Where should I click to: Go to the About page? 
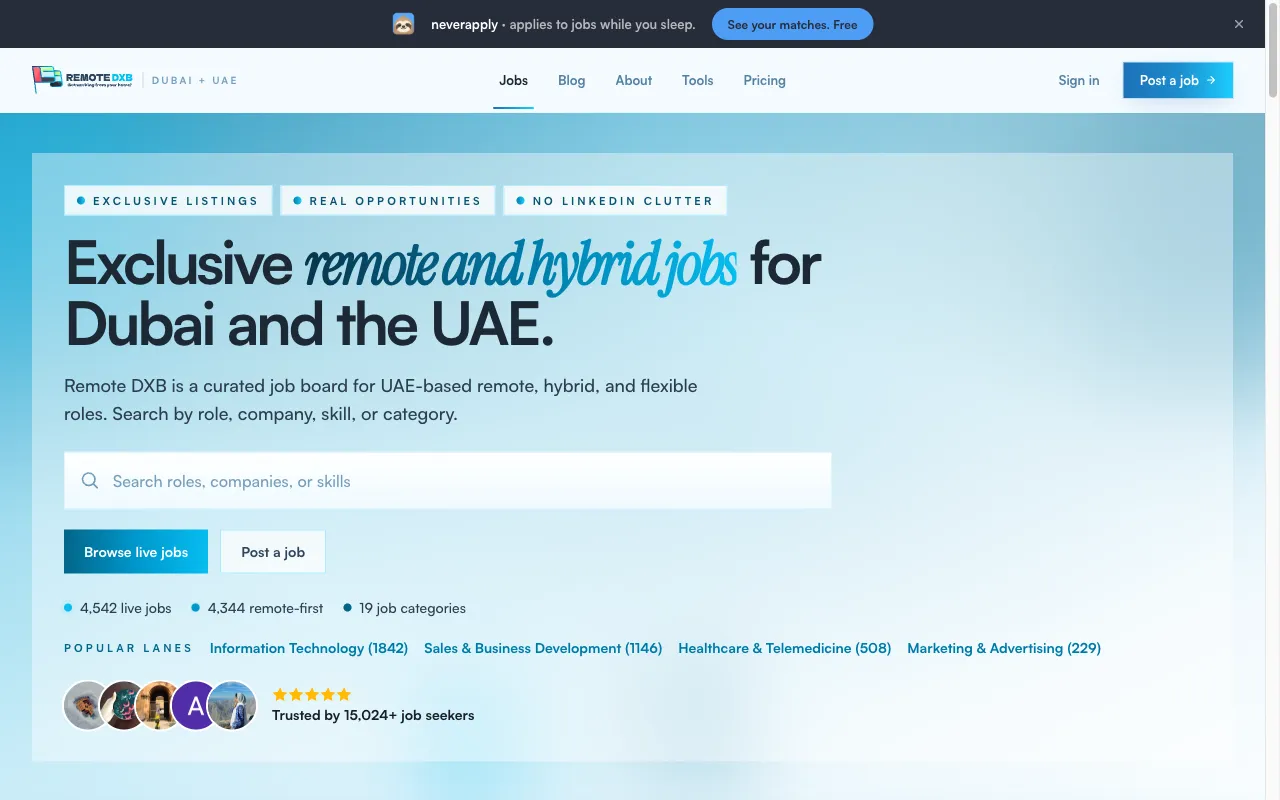634,80
